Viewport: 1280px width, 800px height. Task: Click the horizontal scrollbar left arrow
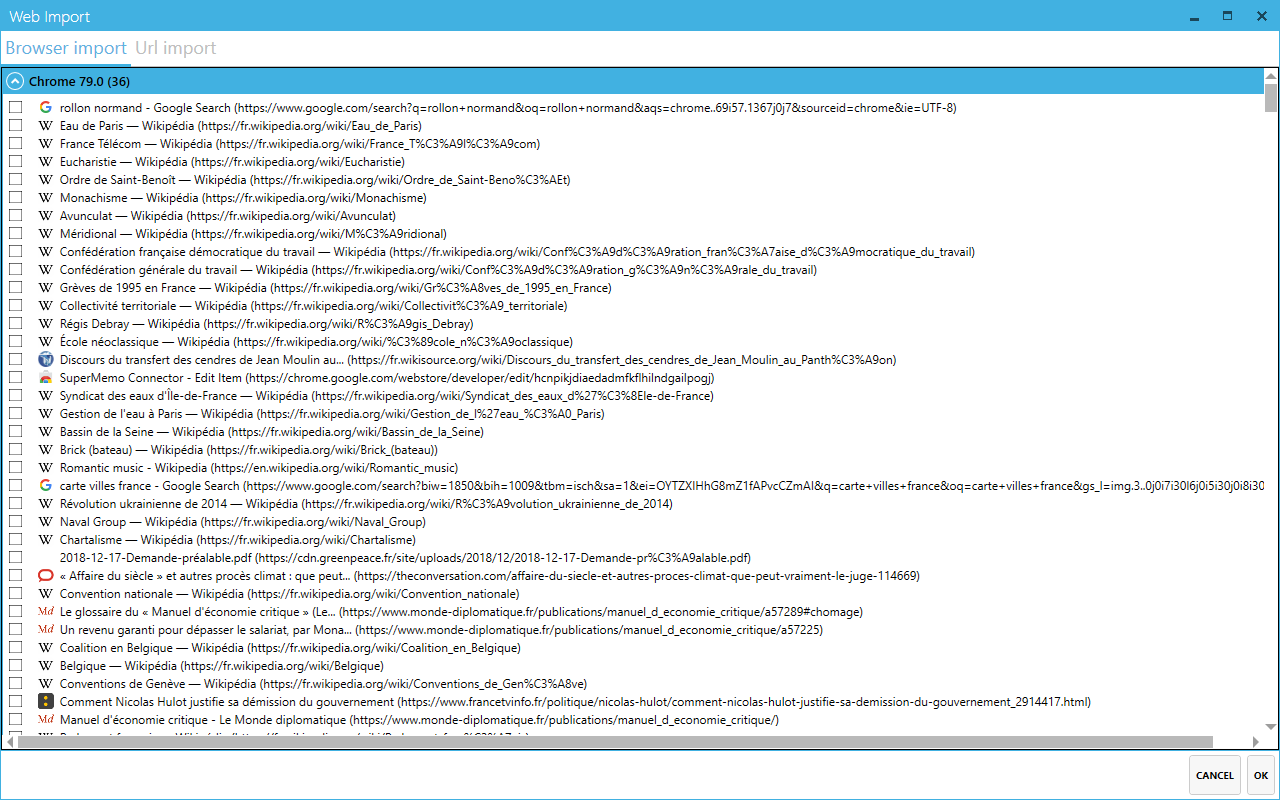click(9, 742)
